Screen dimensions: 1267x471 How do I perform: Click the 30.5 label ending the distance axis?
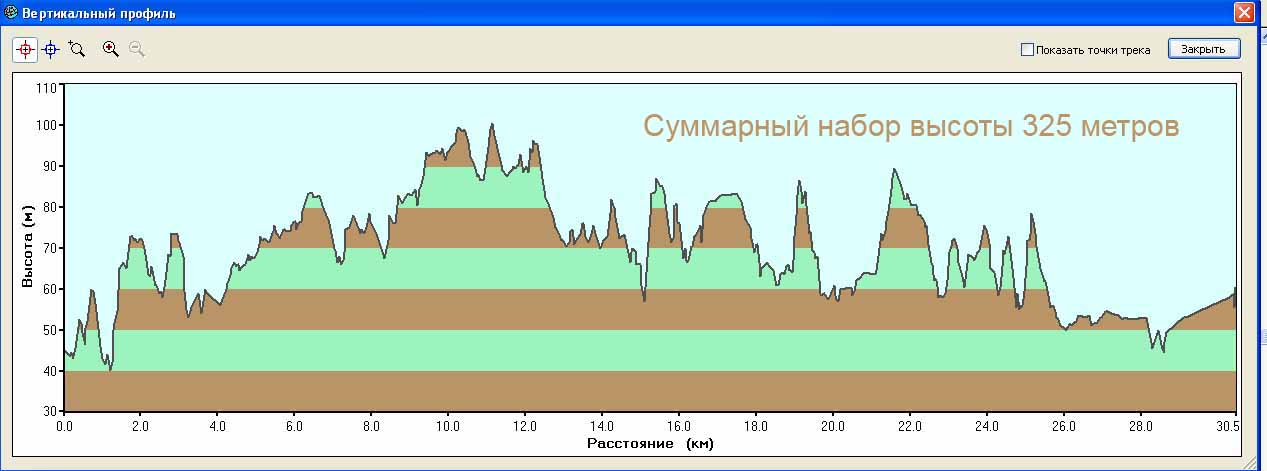pos(1235,424)
